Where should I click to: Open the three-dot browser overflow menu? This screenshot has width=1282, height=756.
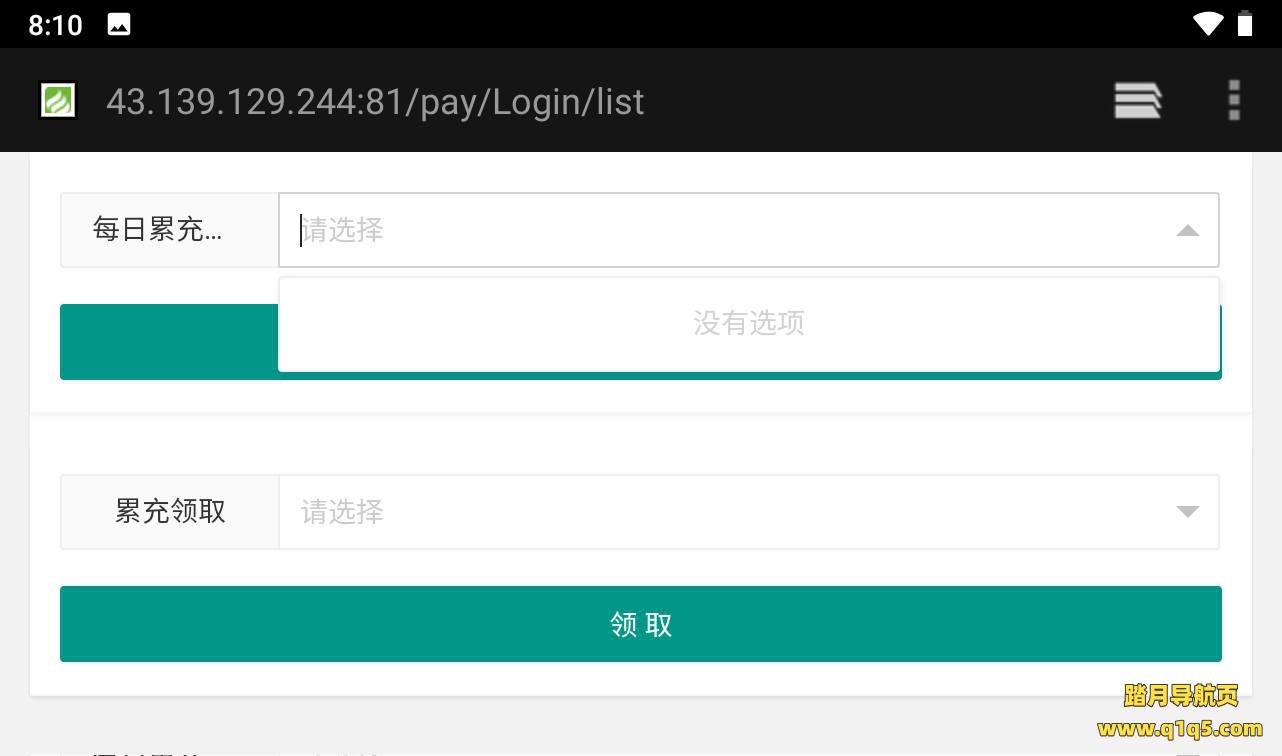click(1234, 101)
